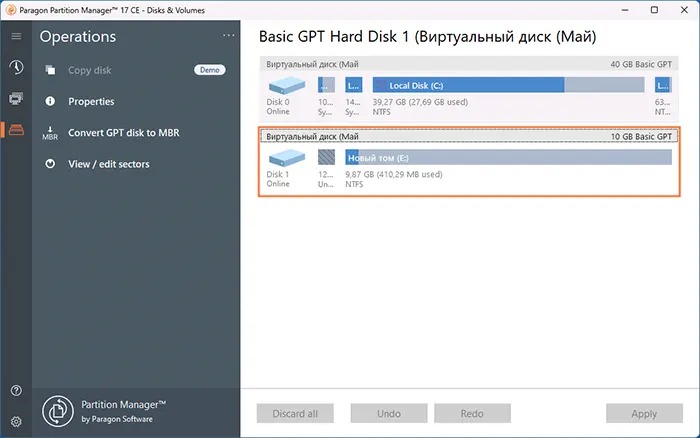
Task: Select the Disk 1 drive icon
Action: (x=287, y=158)
